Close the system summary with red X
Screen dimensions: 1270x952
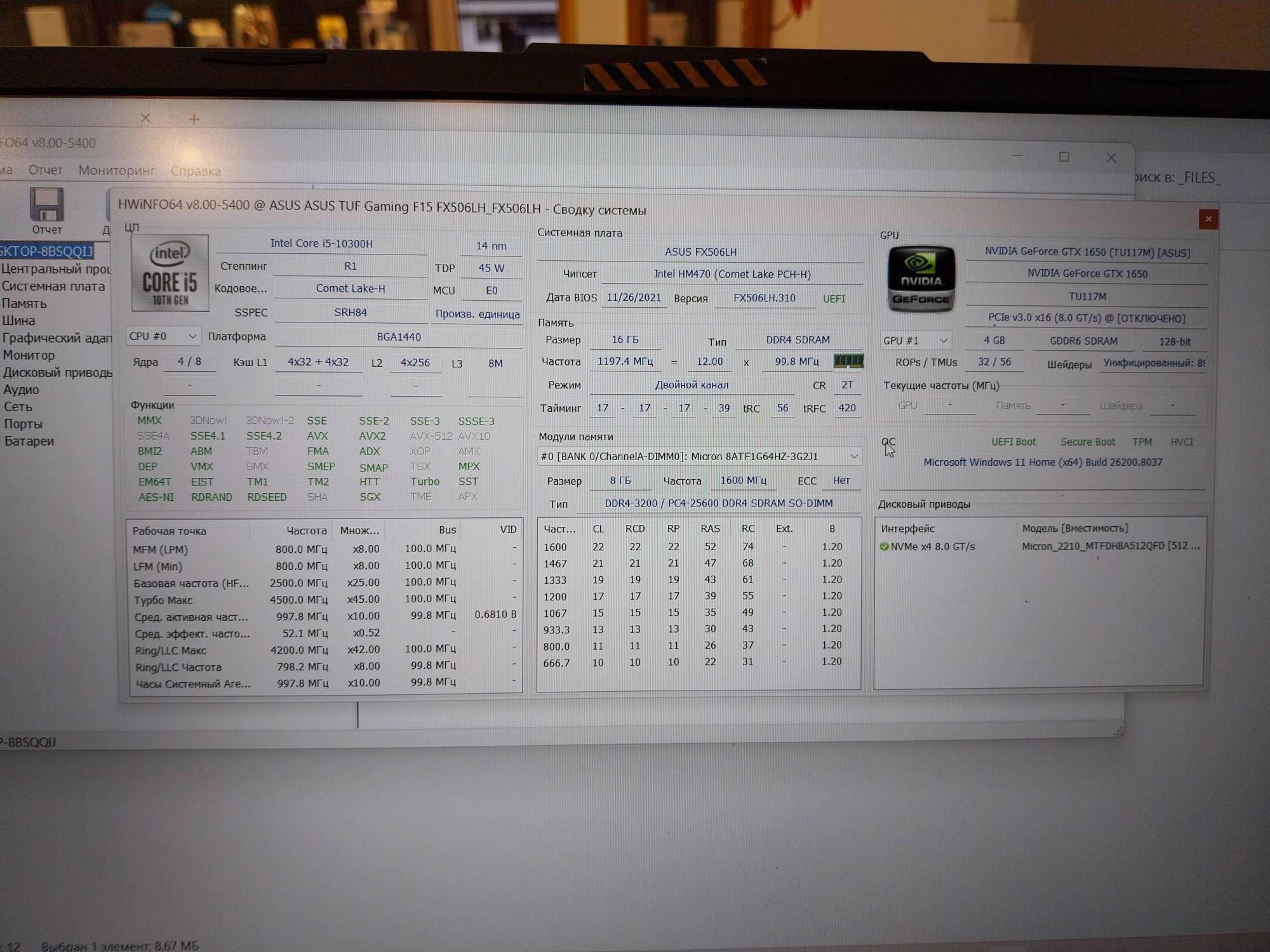pyautogui.click(x=1208, y=219)
